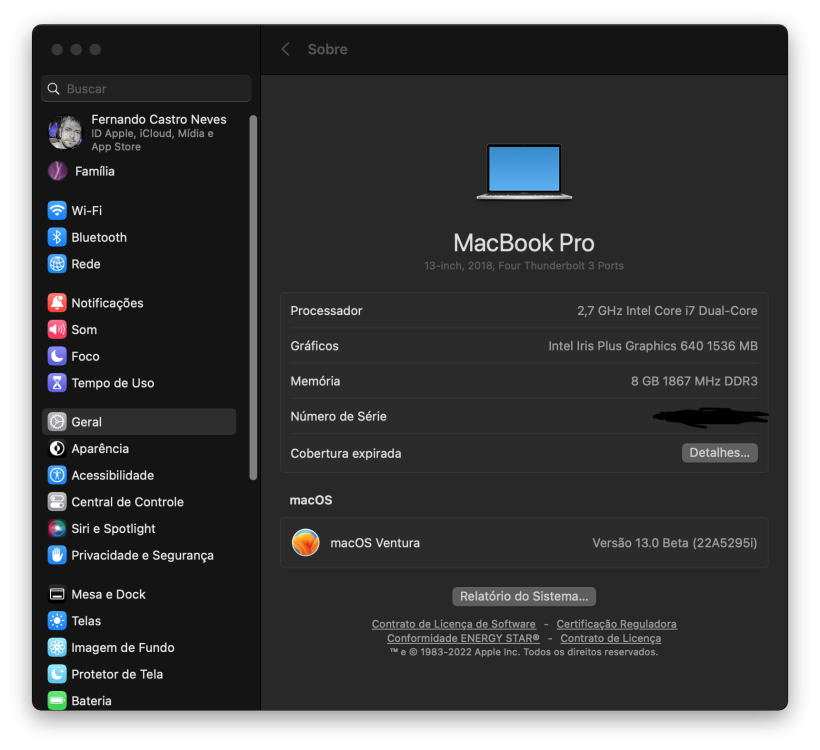
Task: Select the Foco moon icon
Action: (x=57, y=356)
